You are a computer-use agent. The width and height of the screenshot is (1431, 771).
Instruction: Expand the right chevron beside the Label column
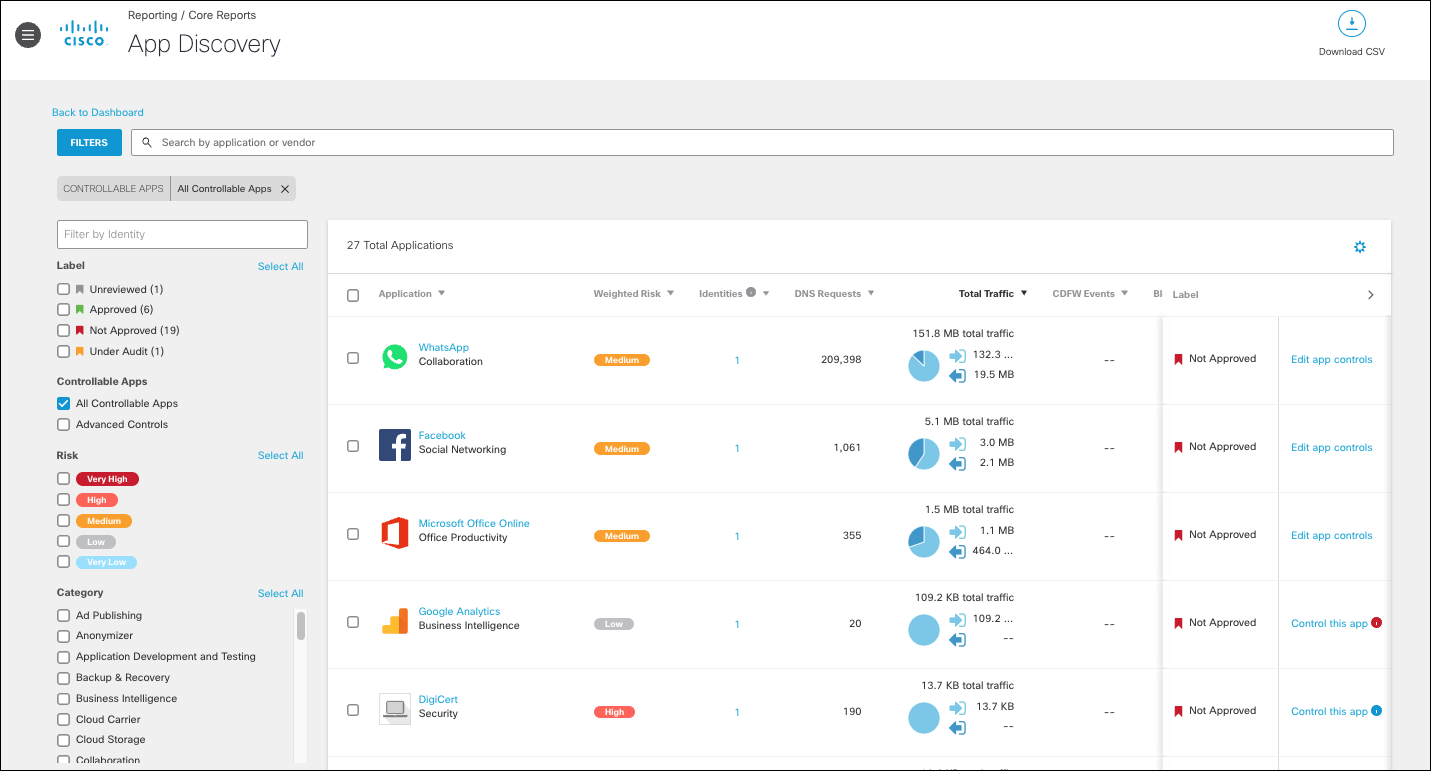(x=1370, y=294)
